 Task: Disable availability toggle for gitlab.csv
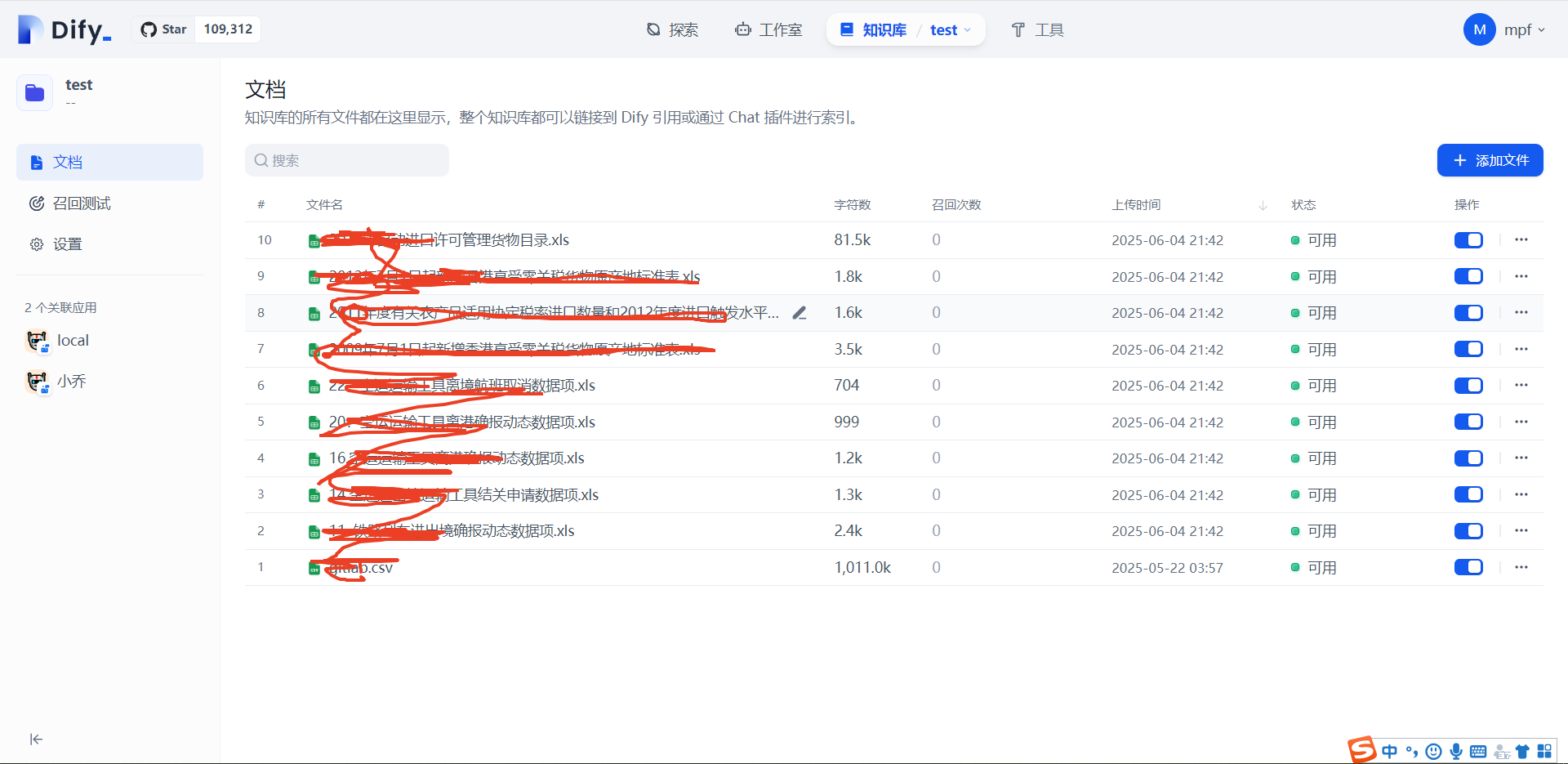1468,566
